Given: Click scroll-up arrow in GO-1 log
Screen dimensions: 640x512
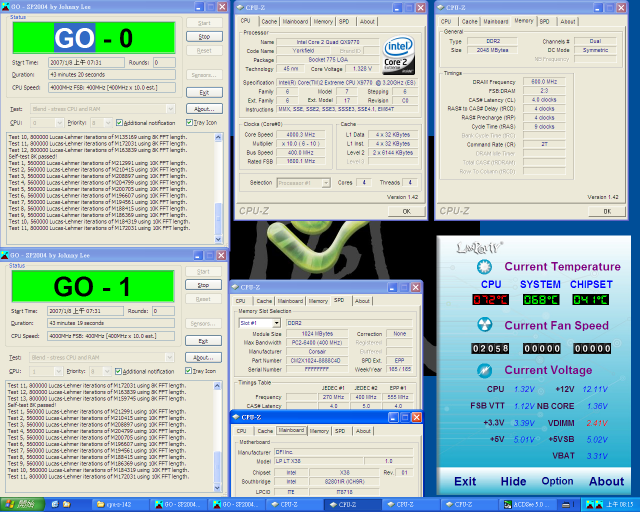Looking at the screenshot, I should point(218,386).
